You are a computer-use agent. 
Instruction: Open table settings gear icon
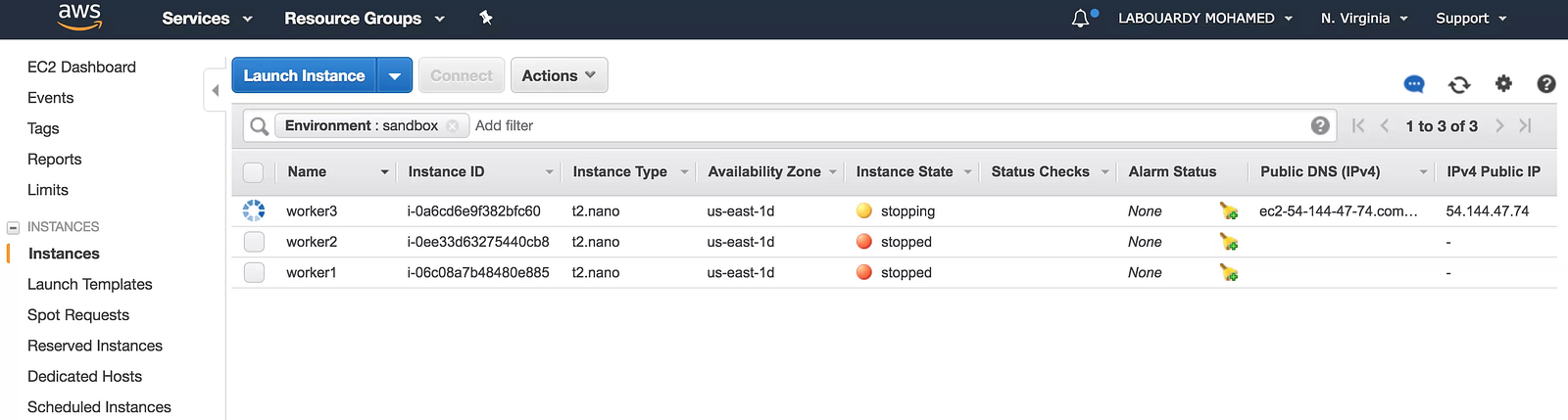pyautogui.click(x=1503, y=84)
